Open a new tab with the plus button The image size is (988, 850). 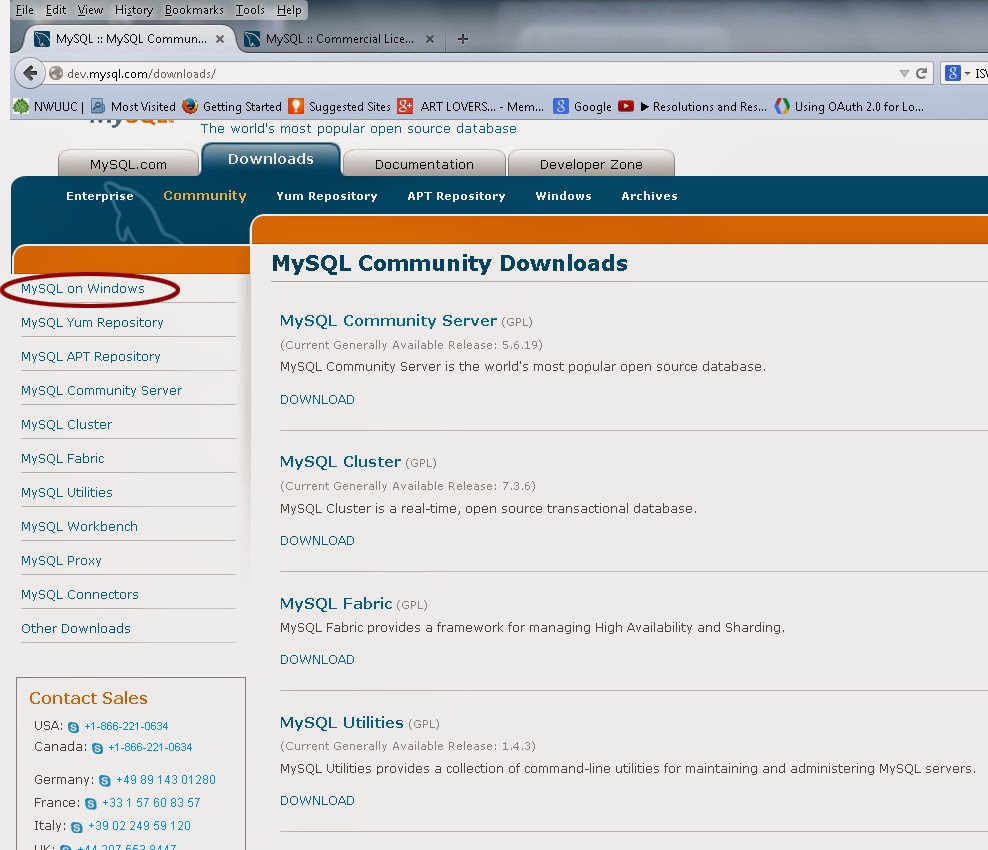pyautogui.click(x=462, y=39)
